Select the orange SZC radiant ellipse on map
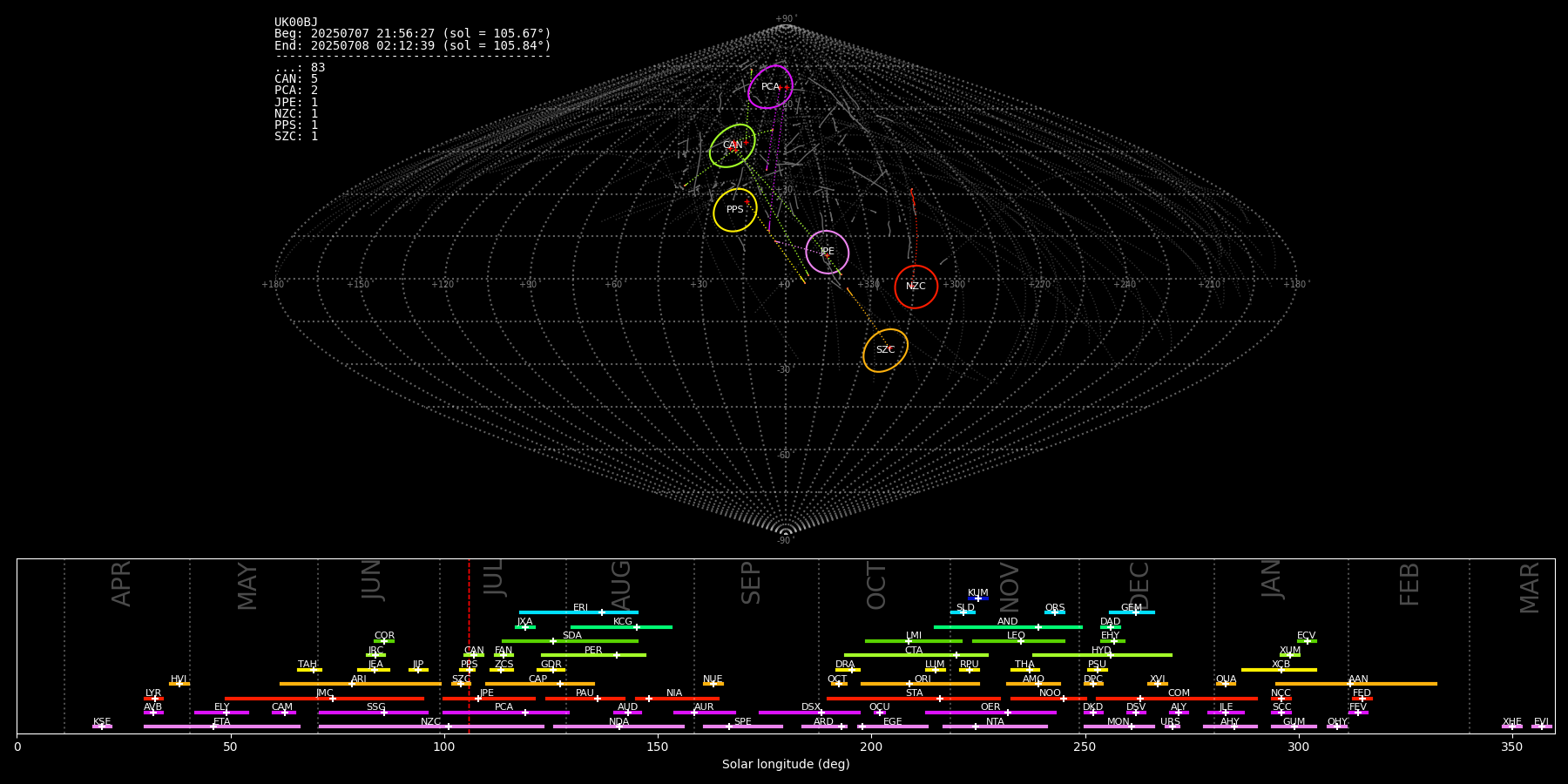 tap(885, 350)
